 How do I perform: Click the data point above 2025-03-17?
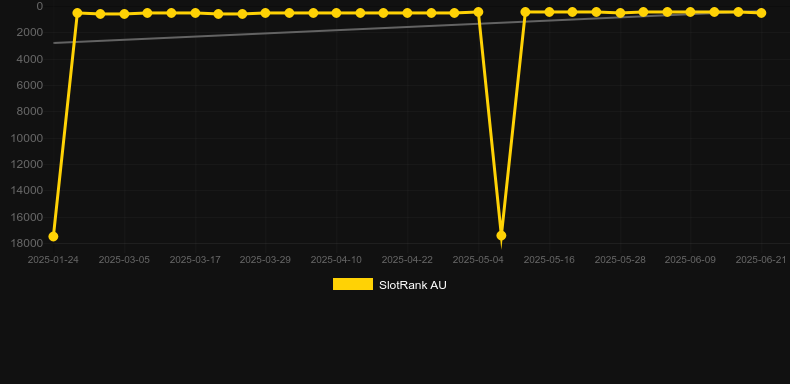coord(195,13)
